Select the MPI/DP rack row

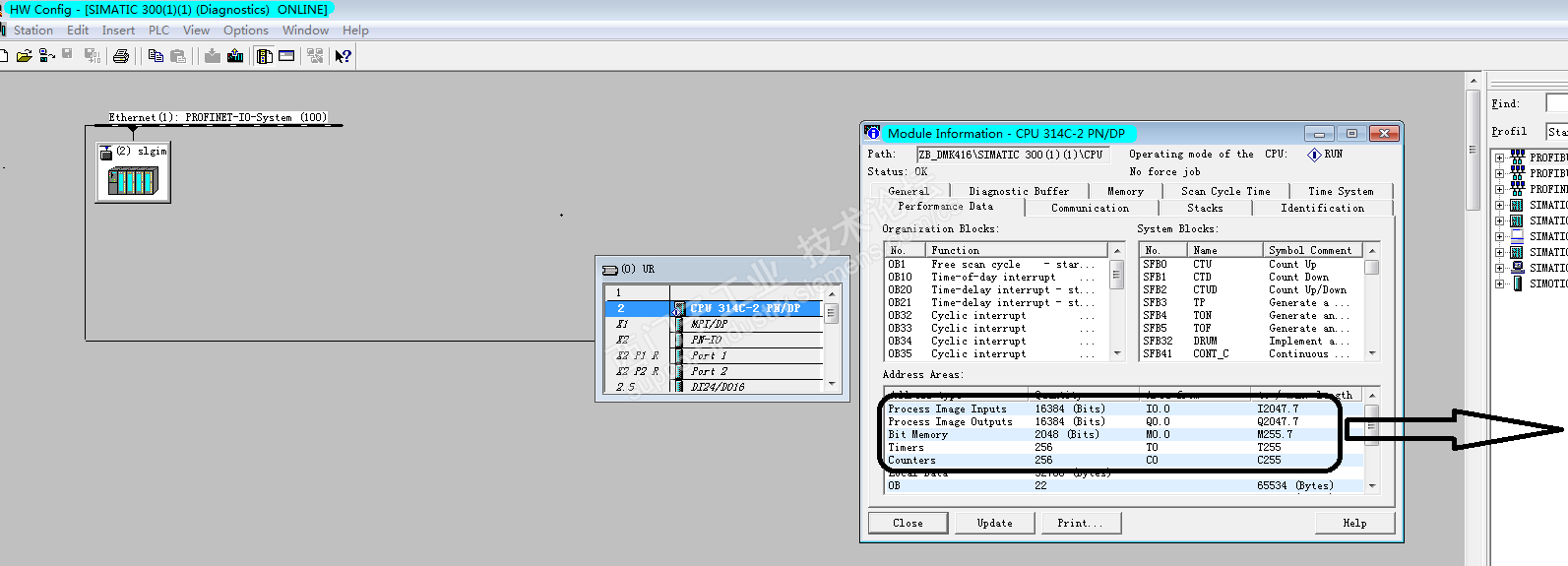(x=714, y=324)
